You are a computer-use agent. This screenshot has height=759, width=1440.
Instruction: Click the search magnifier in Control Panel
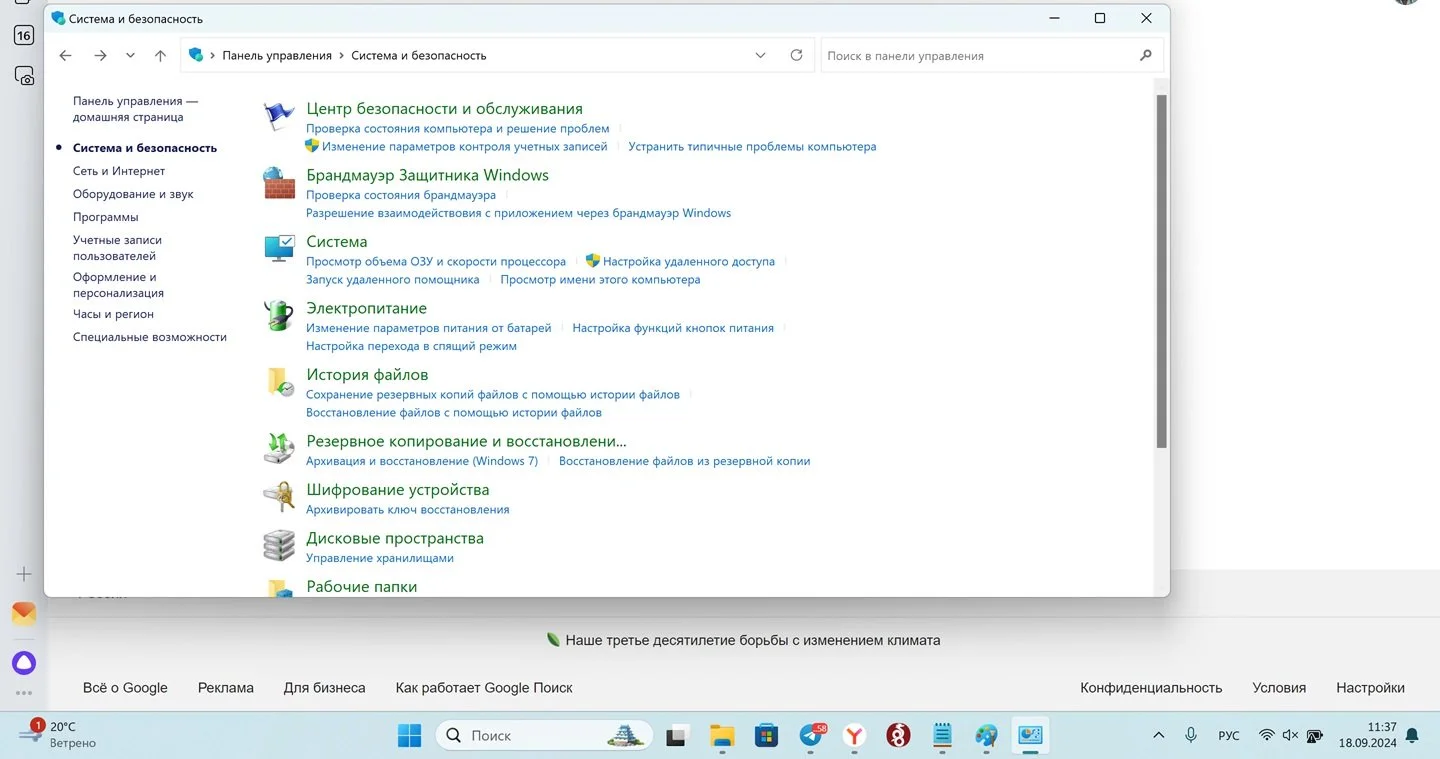(1146, 56)
